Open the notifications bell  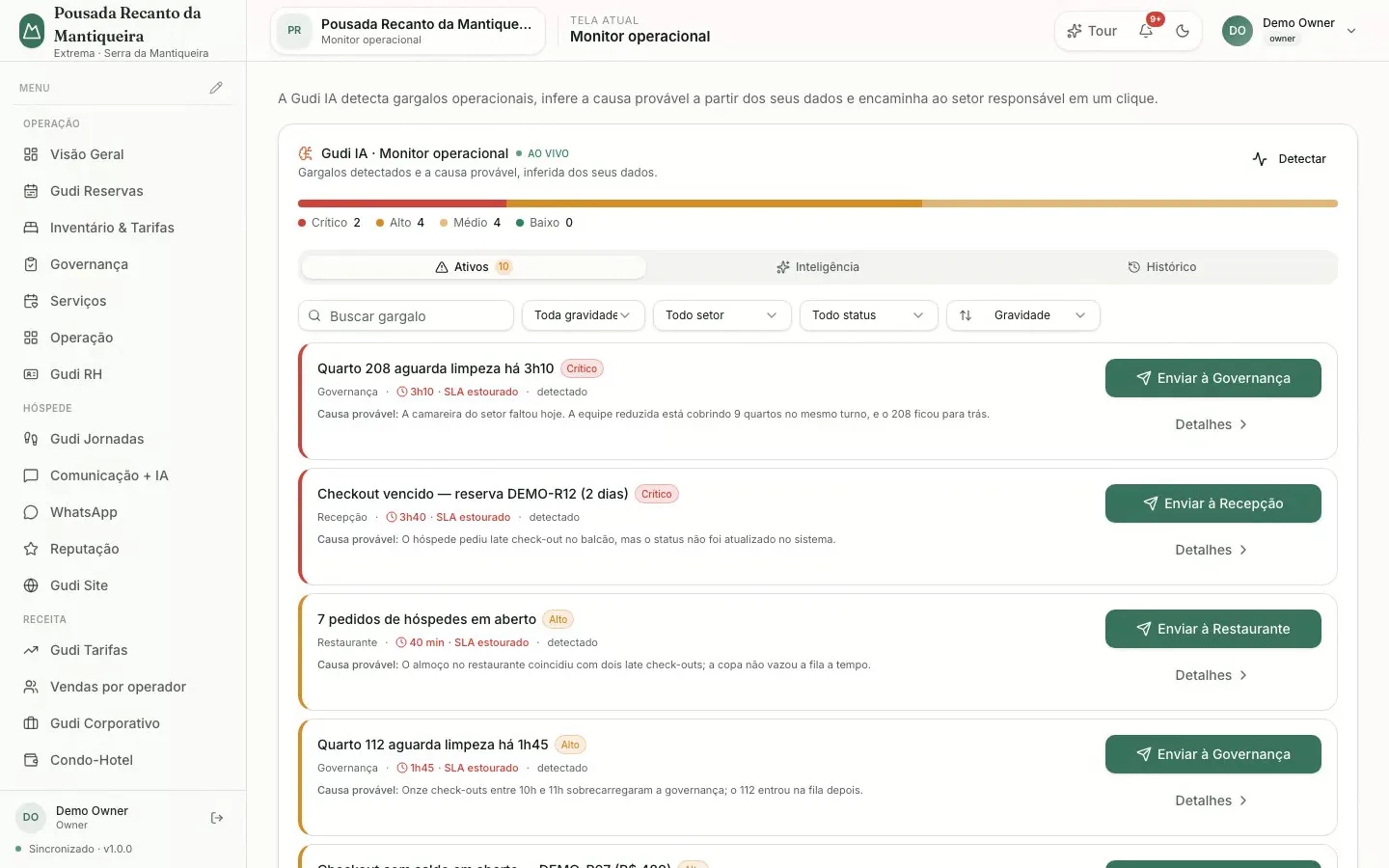pyautogui.click(x=1146, y=31)
